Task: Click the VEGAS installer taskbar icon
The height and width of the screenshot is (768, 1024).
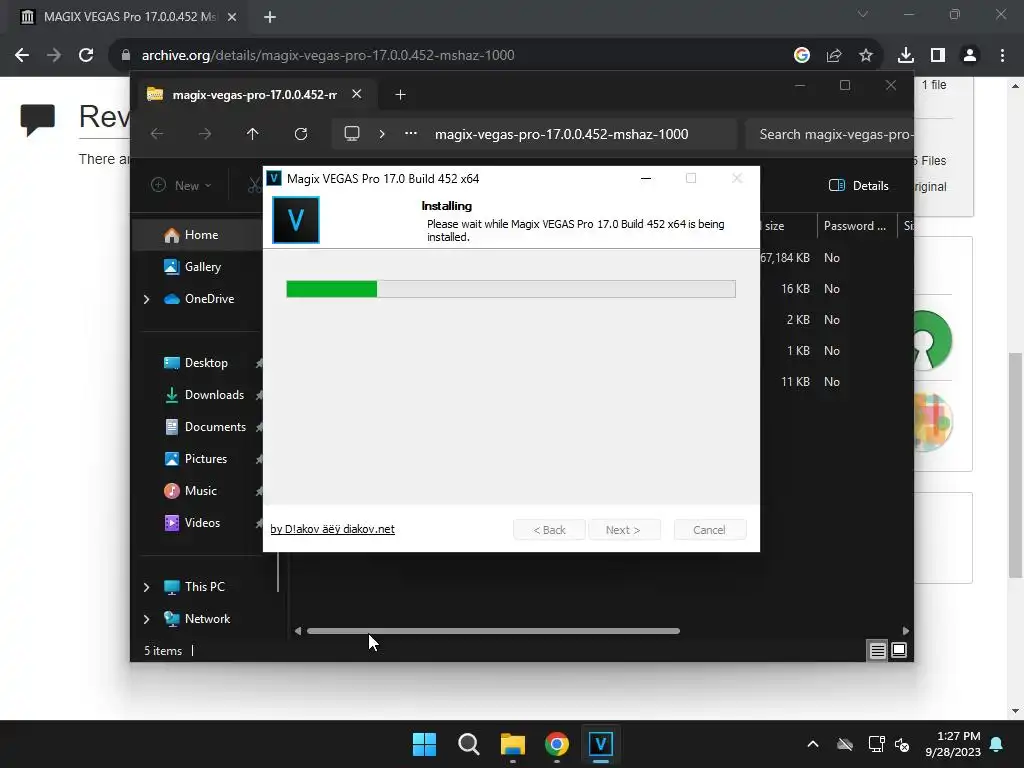Action: (601, 744)
